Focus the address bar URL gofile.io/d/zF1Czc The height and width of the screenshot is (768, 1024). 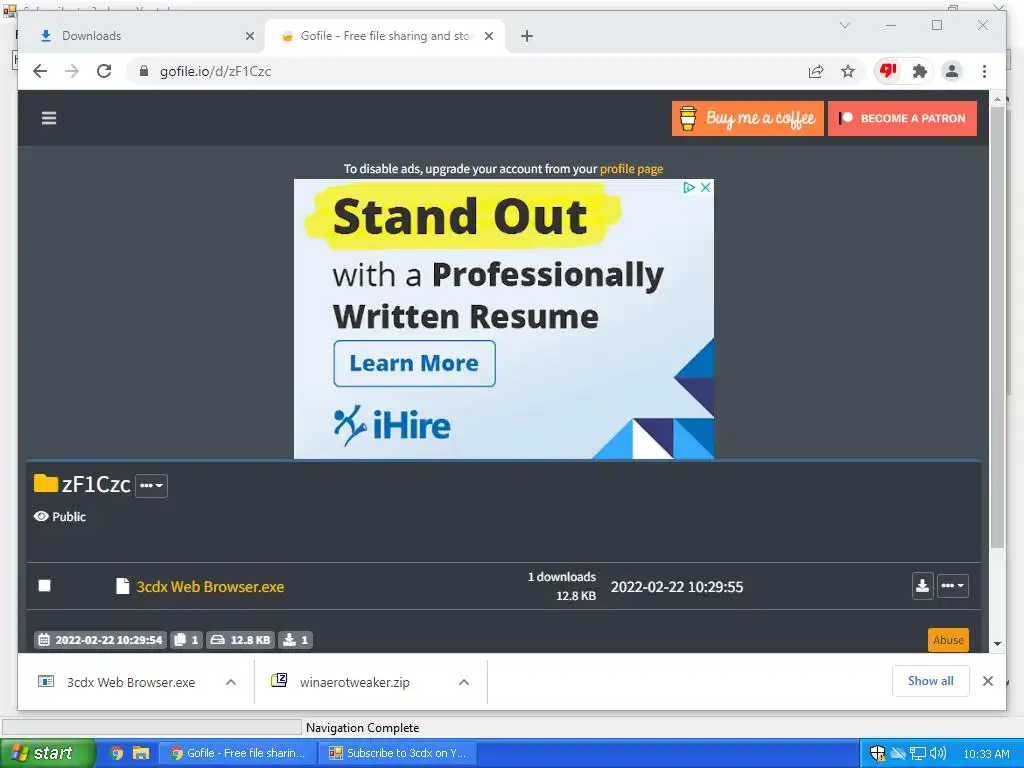click(216, 71)
